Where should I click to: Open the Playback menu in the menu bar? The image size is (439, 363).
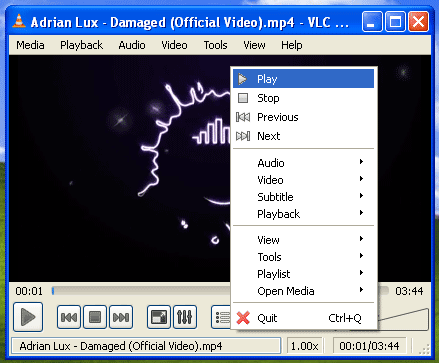[x=81, y=45]
